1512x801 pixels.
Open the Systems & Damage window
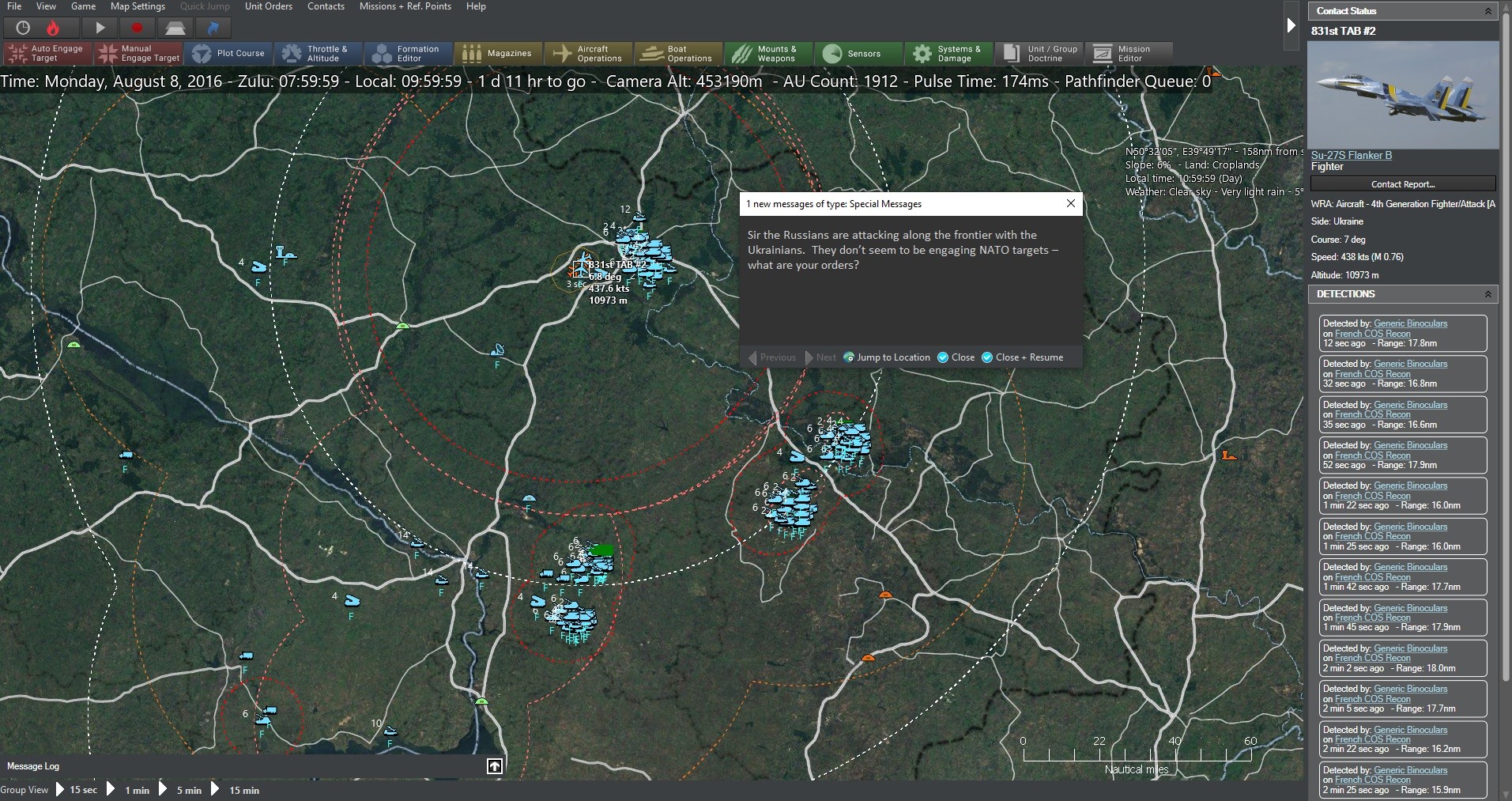[948, 53]
